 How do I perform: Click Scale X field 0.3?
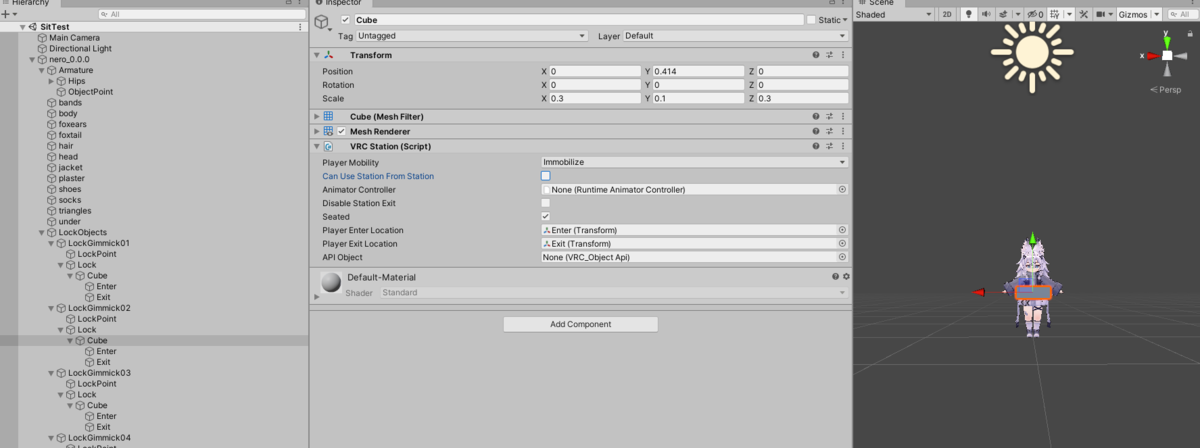pos(595,98)
